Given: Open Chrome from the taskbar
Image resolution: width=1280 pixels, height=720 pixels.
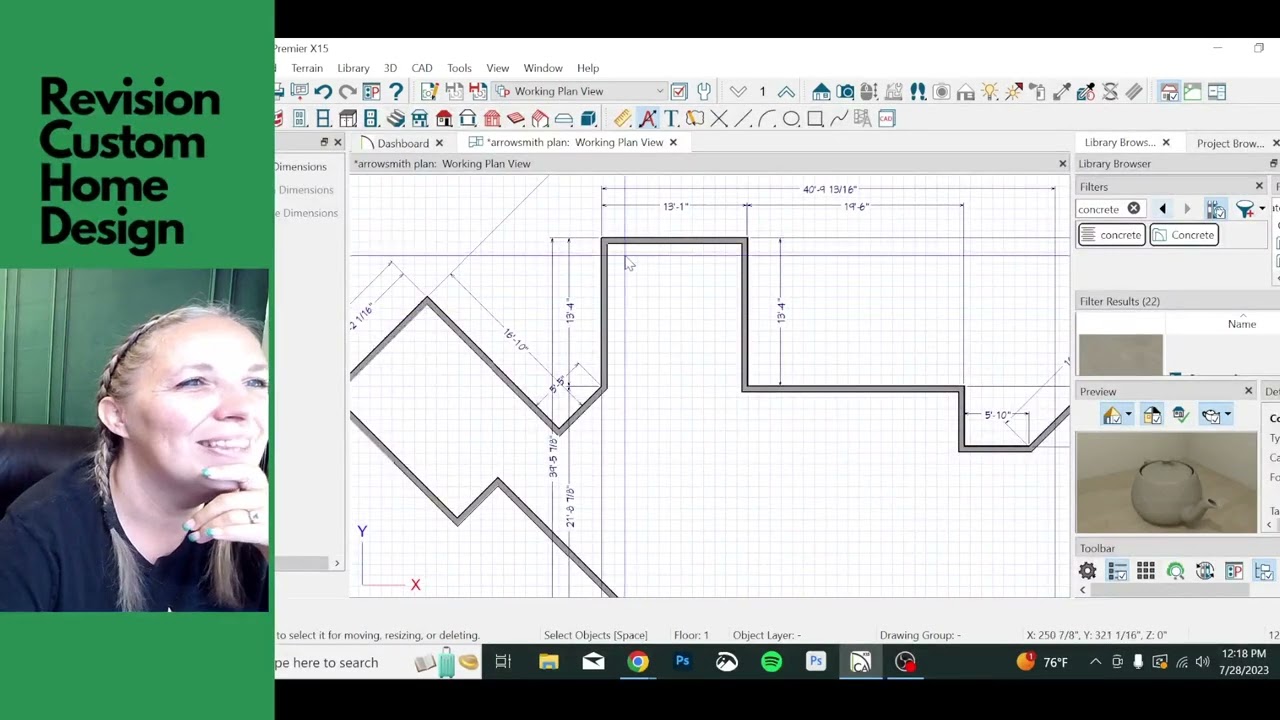Looking at the screenshot, I should coord(638,662).
